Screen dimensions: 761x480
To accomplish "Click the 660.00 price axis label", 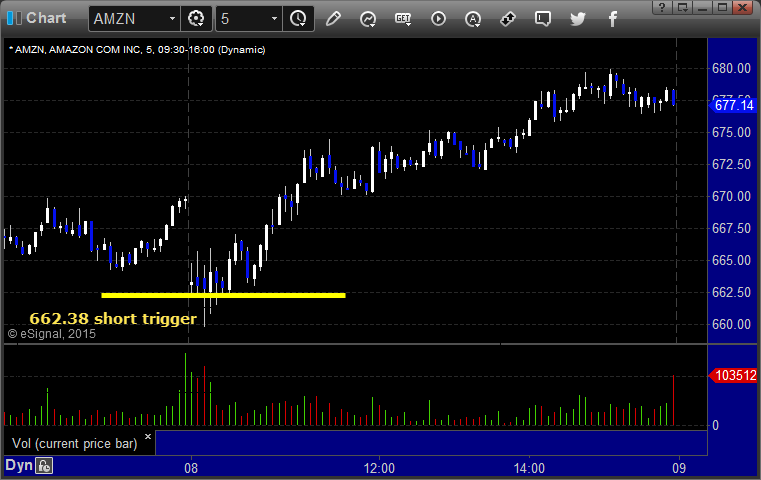I will [x=731, y=324].
